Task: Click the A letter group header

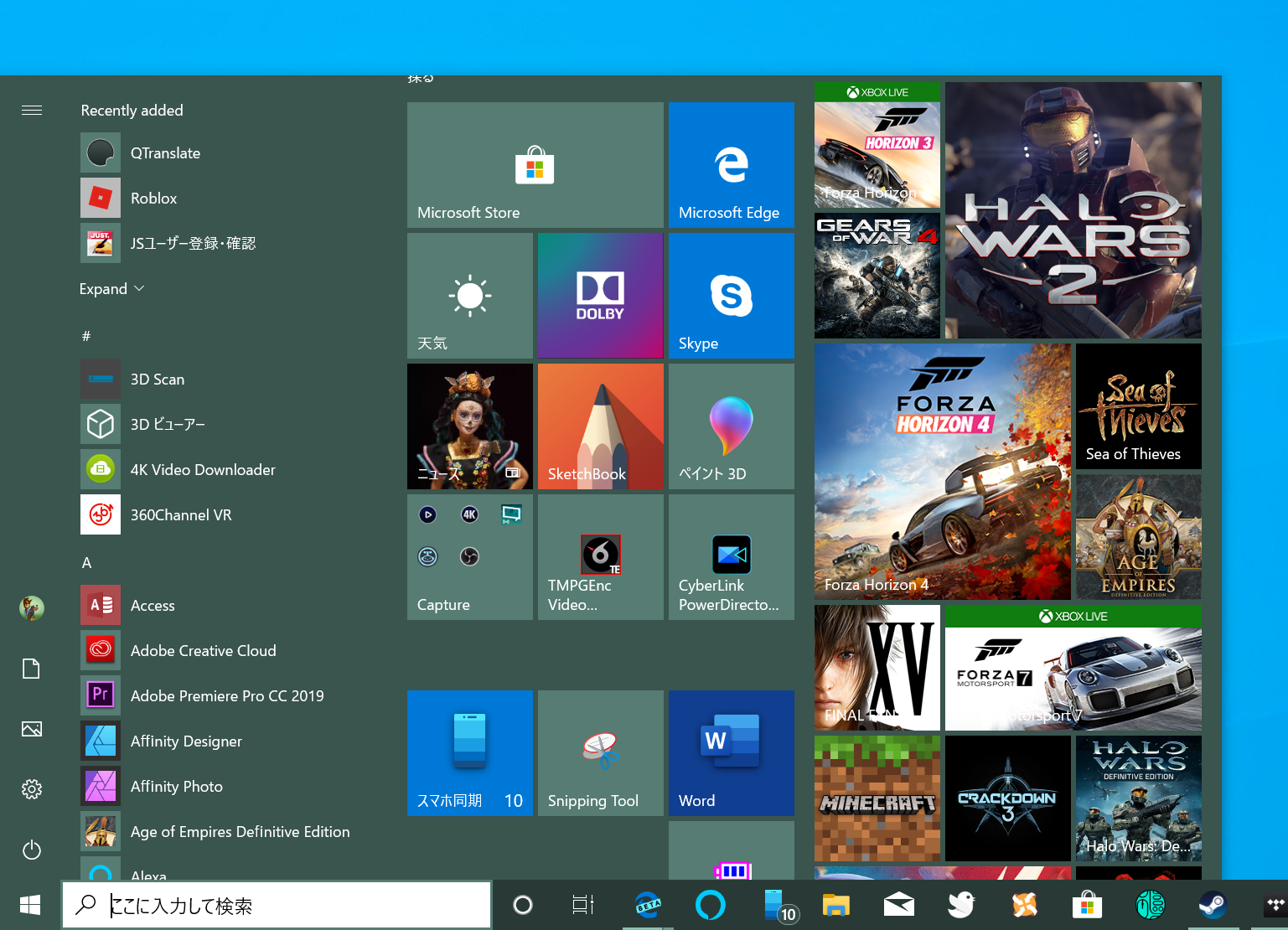Action: [86, 563]
